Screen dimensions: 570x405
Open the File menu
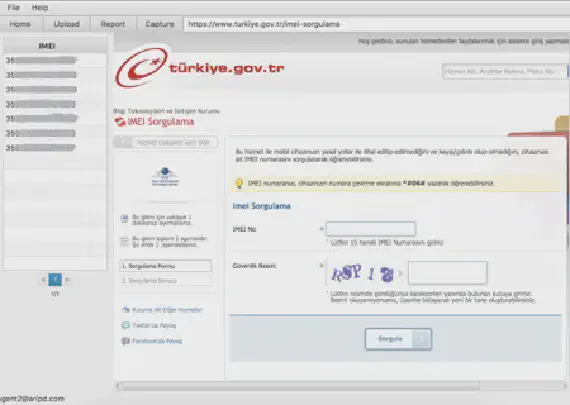pyautogui.click(x=13, y=7)
